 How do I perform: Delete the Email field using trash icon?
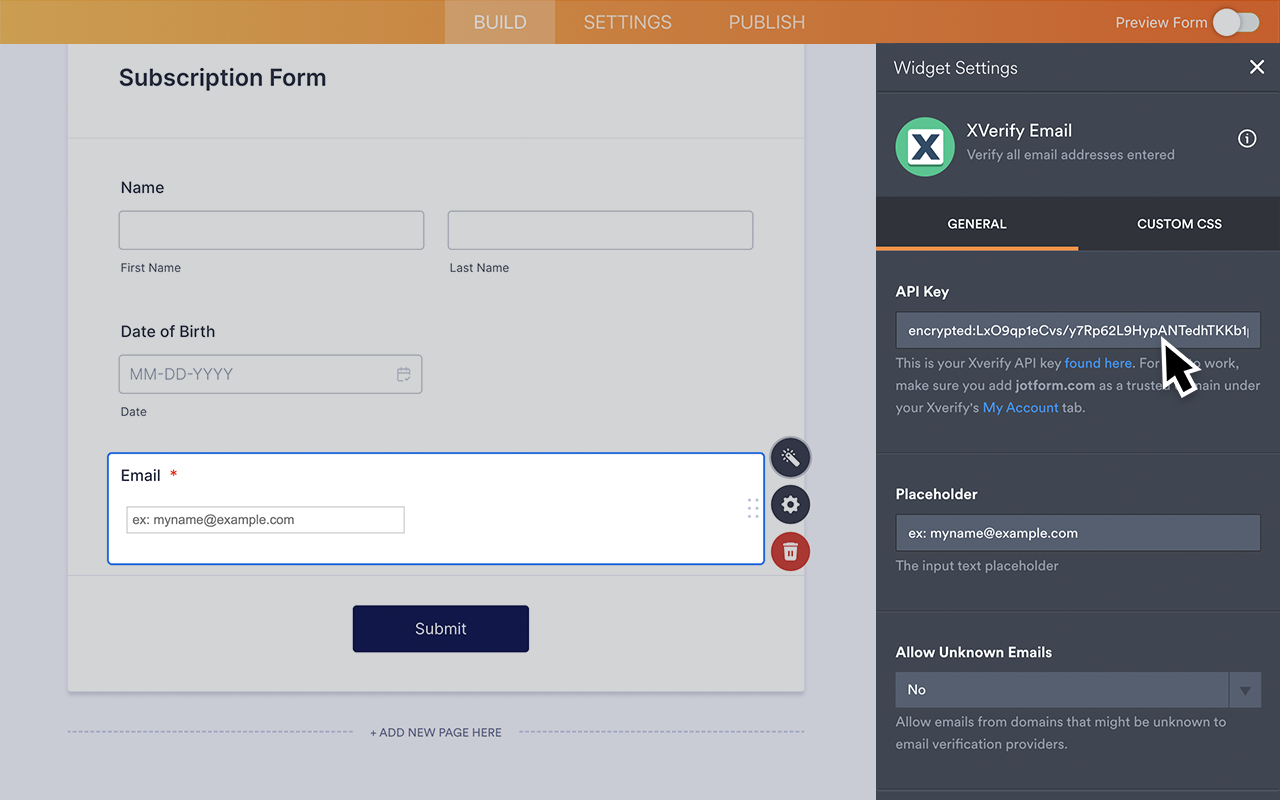(790, 551)
